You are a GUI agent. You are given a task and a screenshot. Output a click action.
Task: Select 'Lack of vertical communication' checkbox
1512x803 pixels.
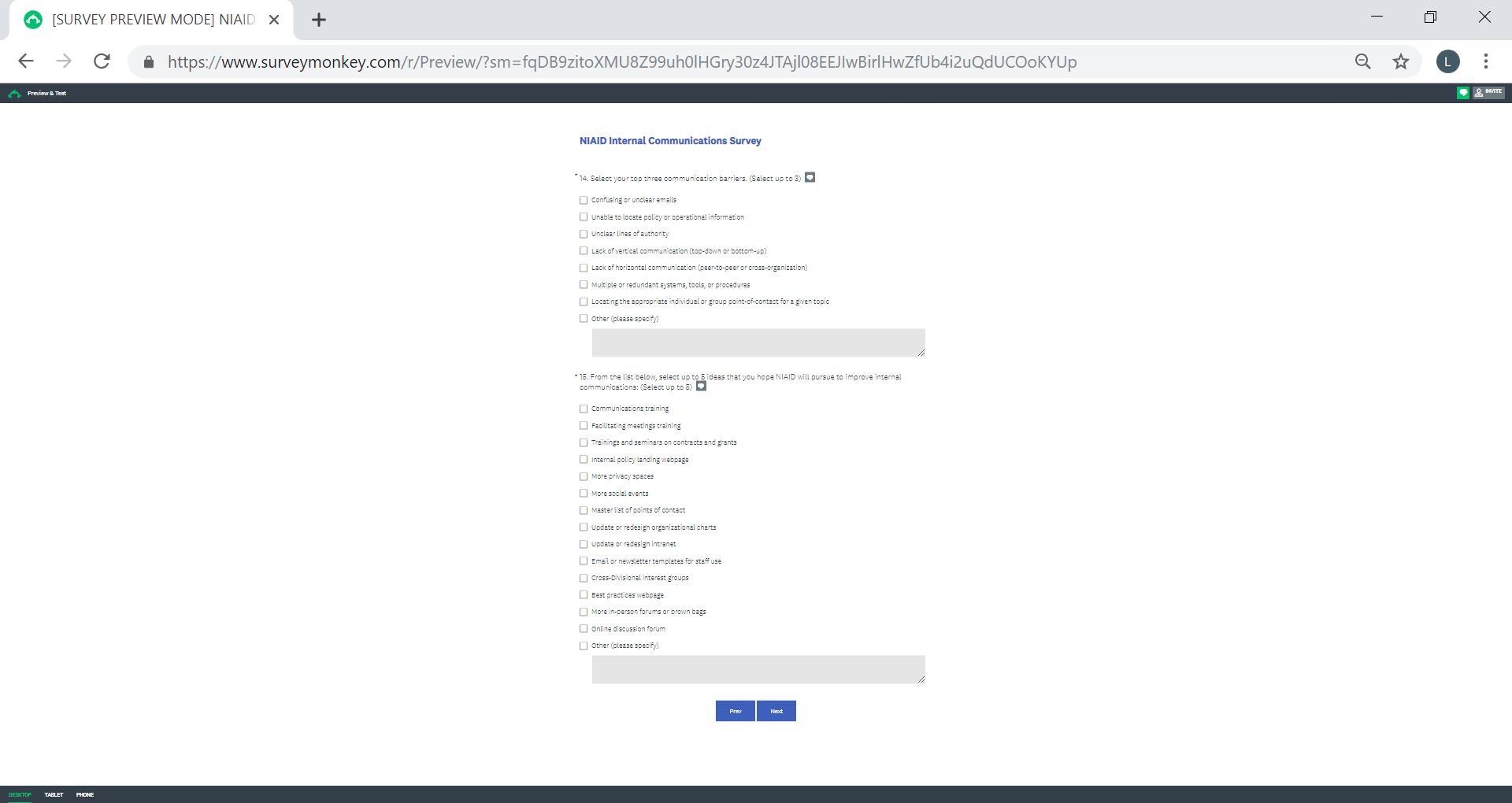(584, 251)
